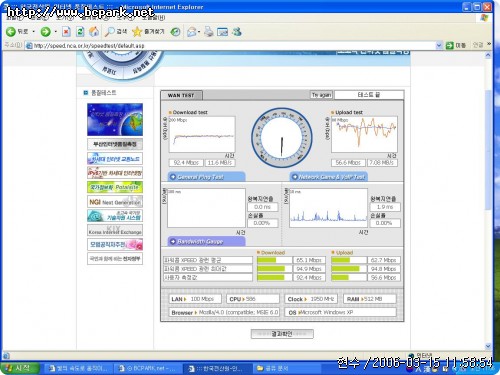This screenshot has height=375, width=500.
Task: Select the WAN TEST tab
Action: [x=181, y=95]
